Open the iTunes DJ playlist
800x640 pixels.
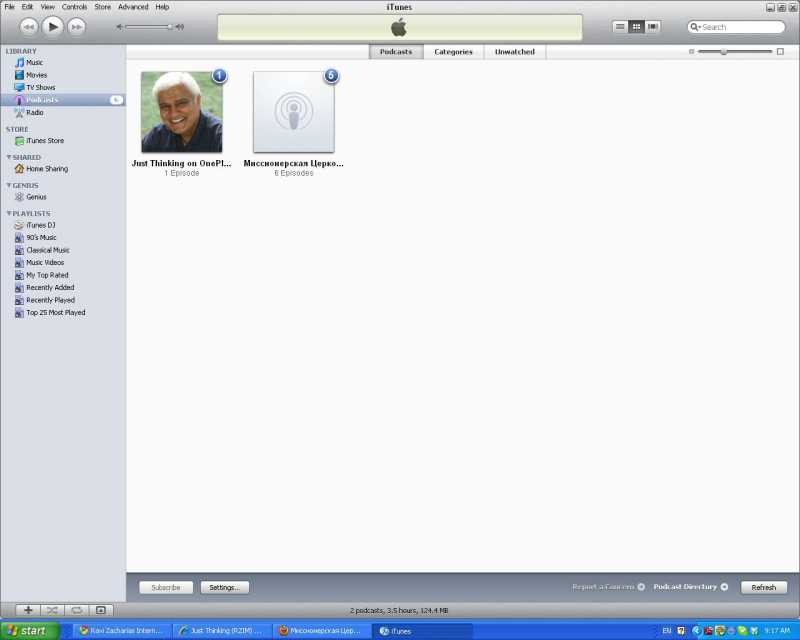pyautogui.click(x=40, y=225)
